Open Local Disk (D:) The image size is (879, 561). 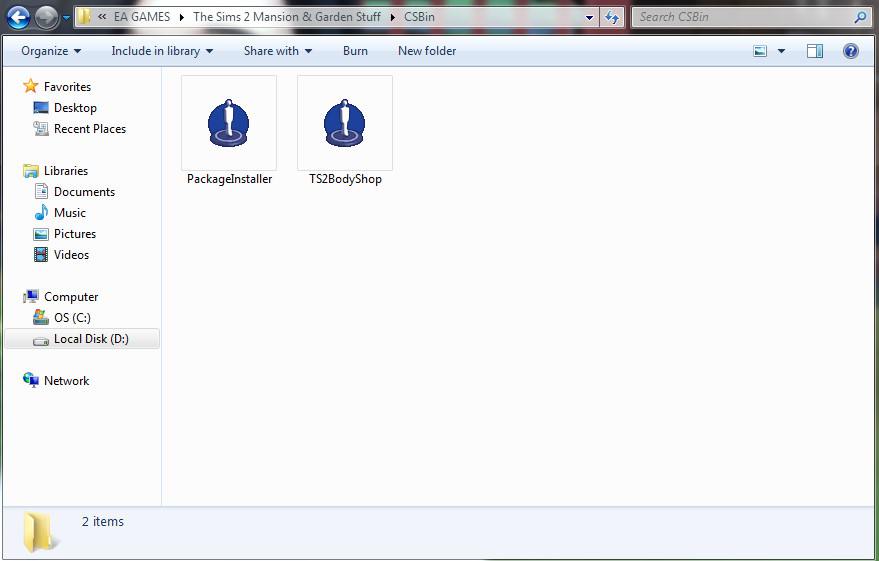91,339
